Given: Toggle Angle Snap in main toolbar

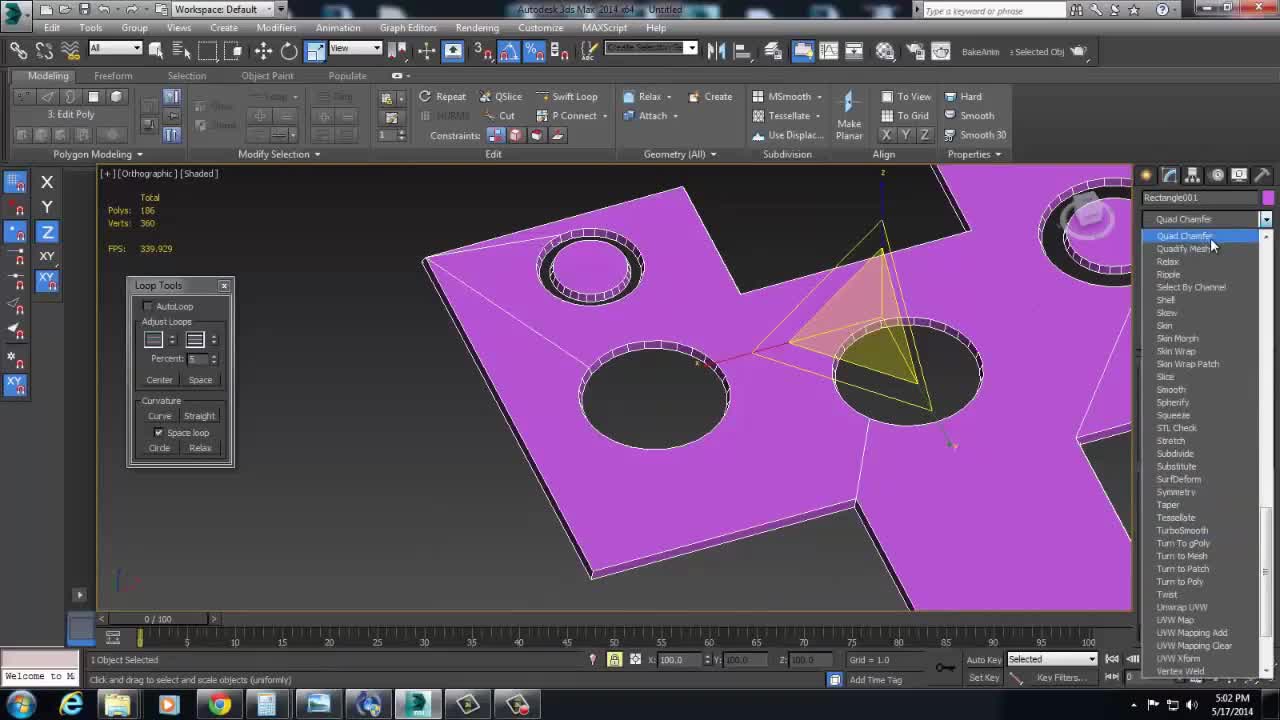Looking at the screenshot, I should pyautogui.click(x=509, y=51).
